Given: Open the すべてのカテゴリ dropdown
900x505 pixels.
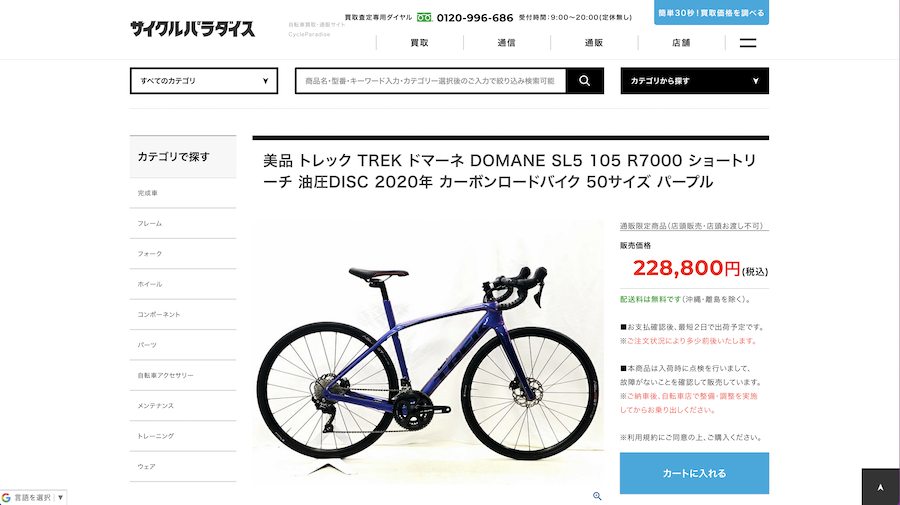Looking at the screenshot, I should (204, 81).
